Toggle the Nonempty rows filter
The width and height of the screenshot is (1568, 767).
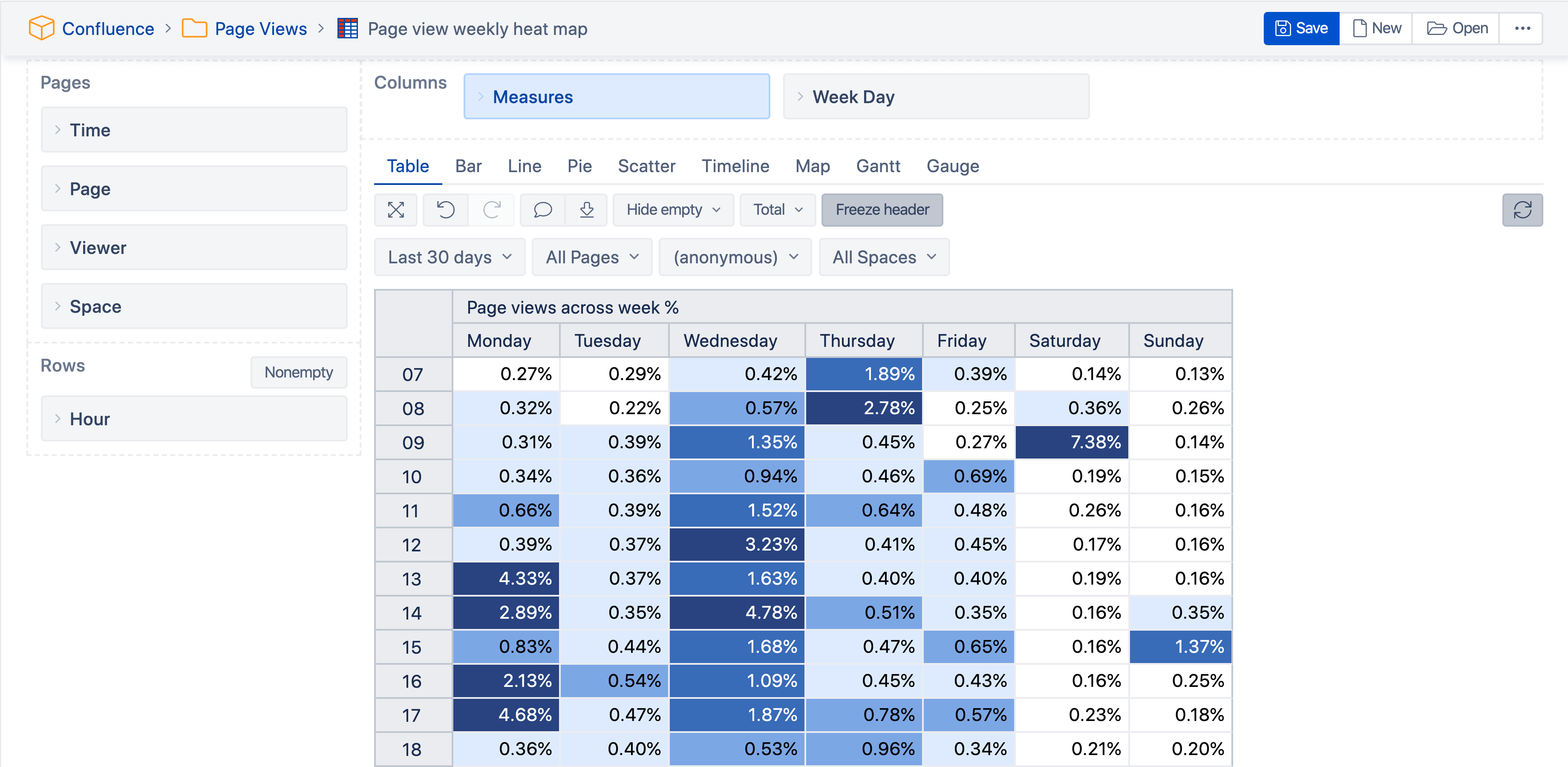[x=299, y=372]
